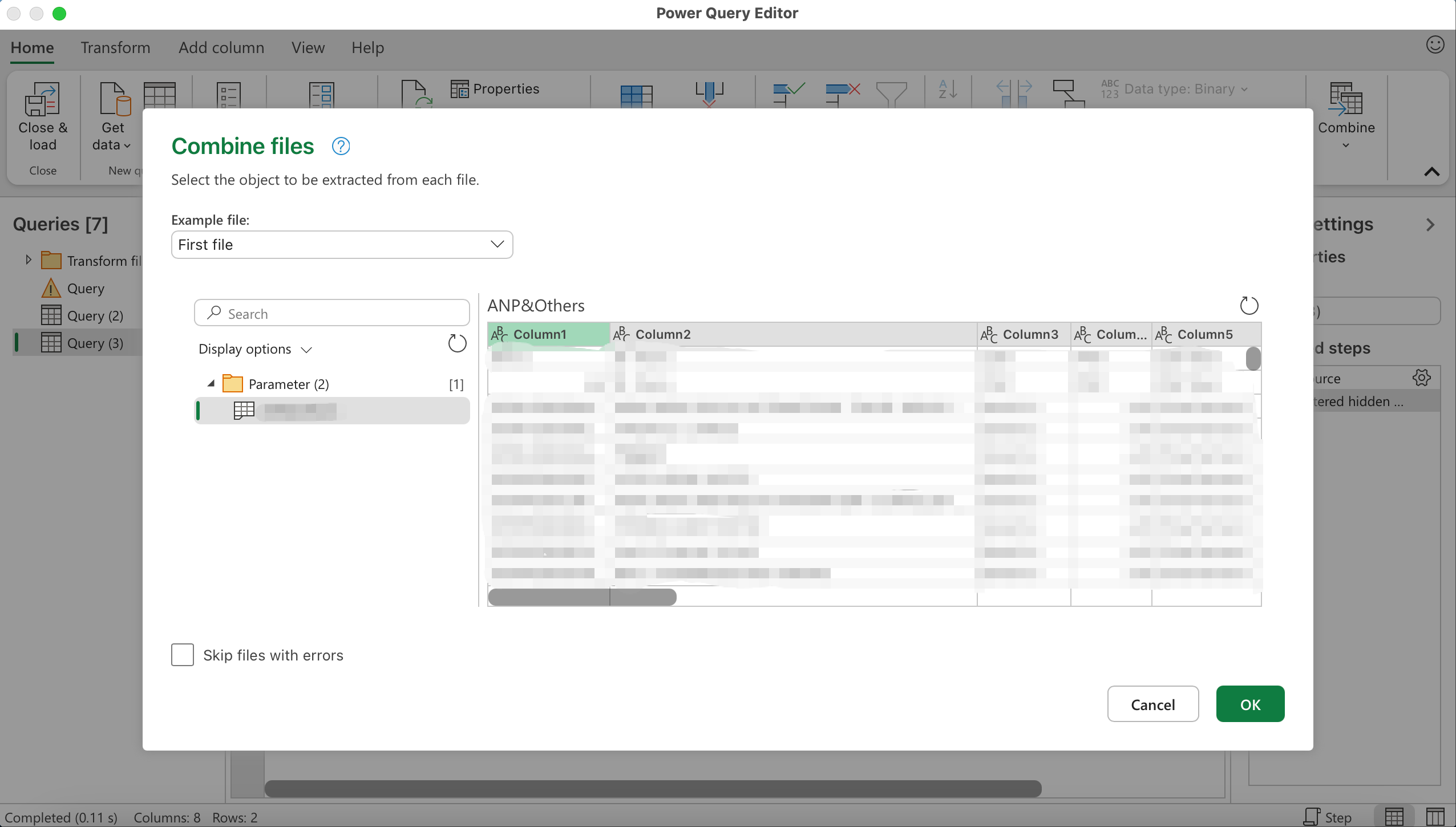This screenshot has height=827, width=1456.
Task: Collapse the ribbon with the chevron
Action: click(x=1431, y=172)
